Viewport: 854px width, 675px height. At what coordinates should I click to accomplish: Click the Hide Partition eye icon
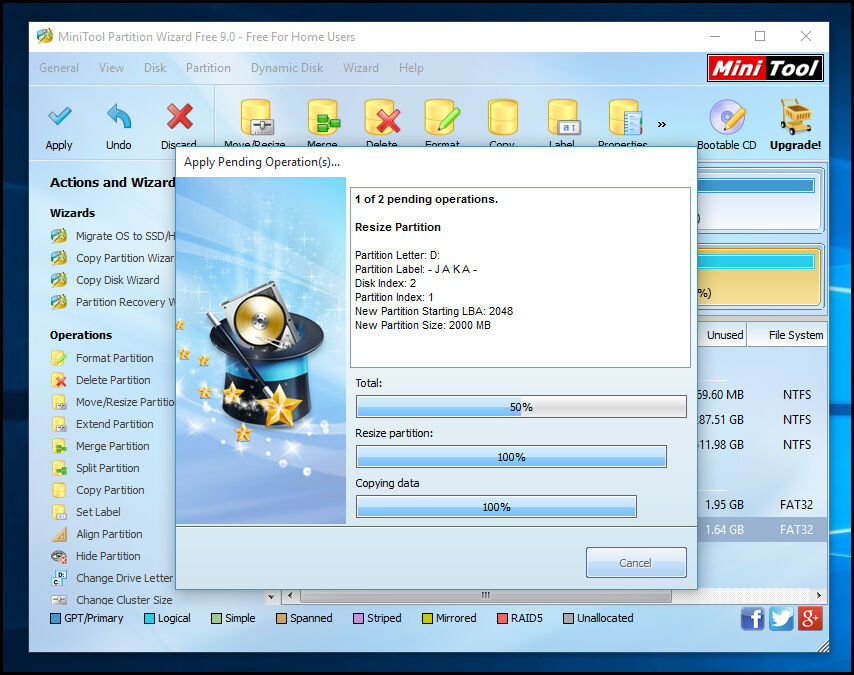(x=59, y=556)
